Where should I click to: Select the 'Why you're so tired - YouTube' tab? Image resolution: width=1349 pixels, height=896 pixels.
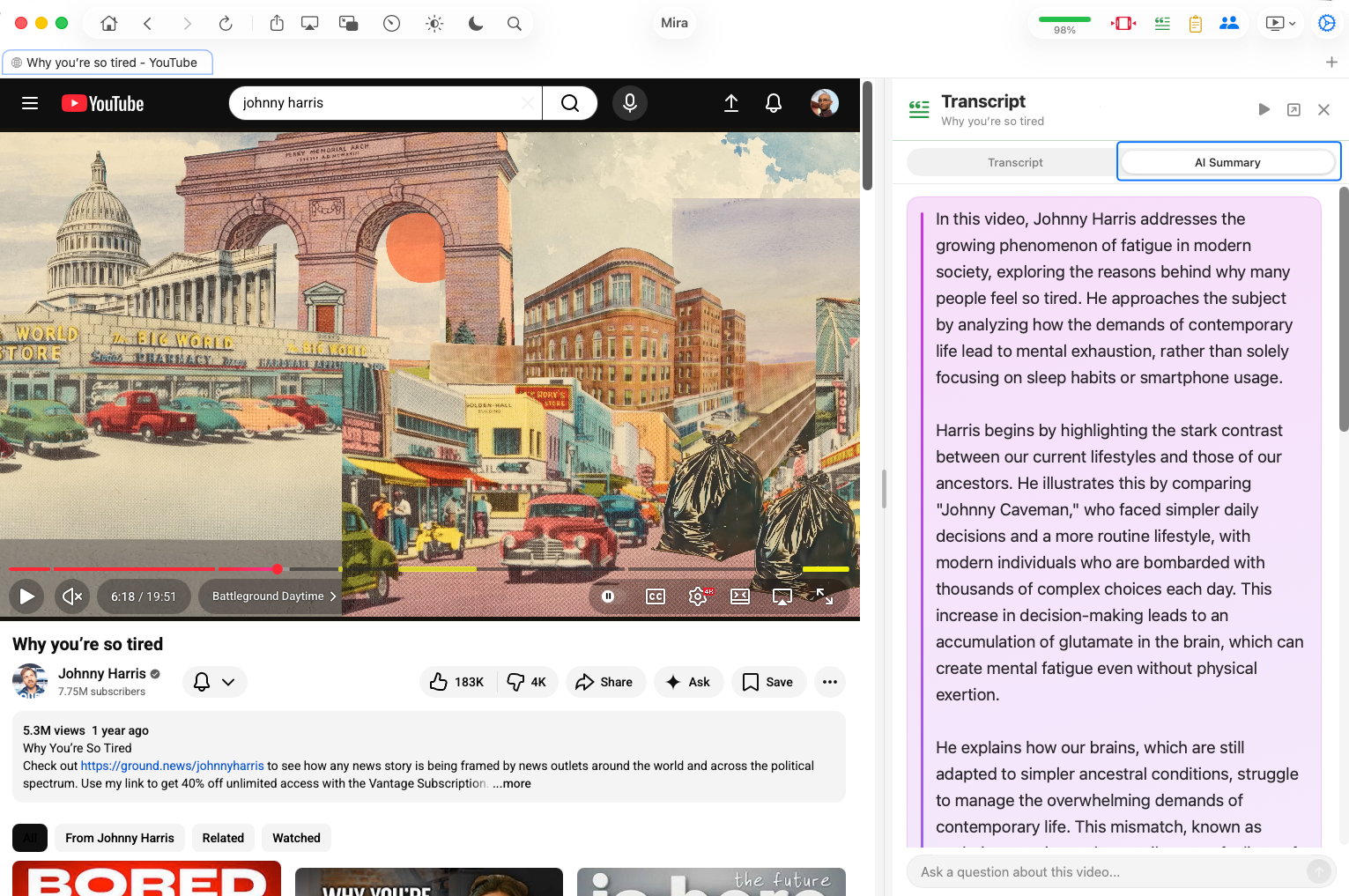[107, 63]
